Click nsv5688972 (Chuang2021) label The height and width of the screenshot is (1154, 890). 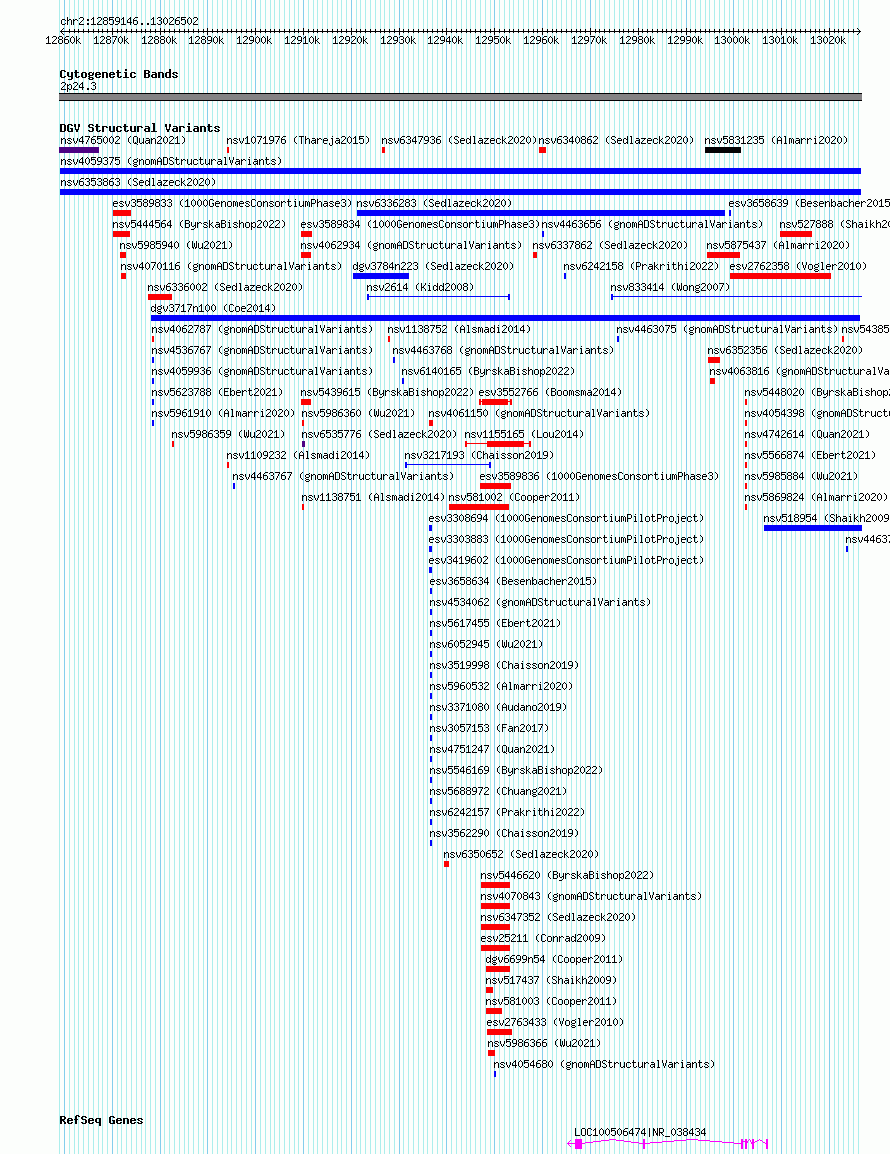[498, 791]
